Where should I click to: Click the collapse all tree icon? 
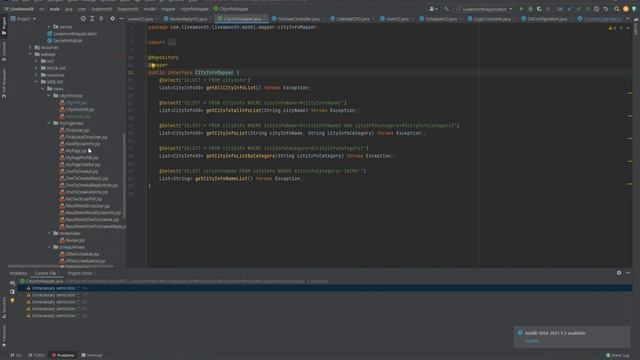coord(101,19)
